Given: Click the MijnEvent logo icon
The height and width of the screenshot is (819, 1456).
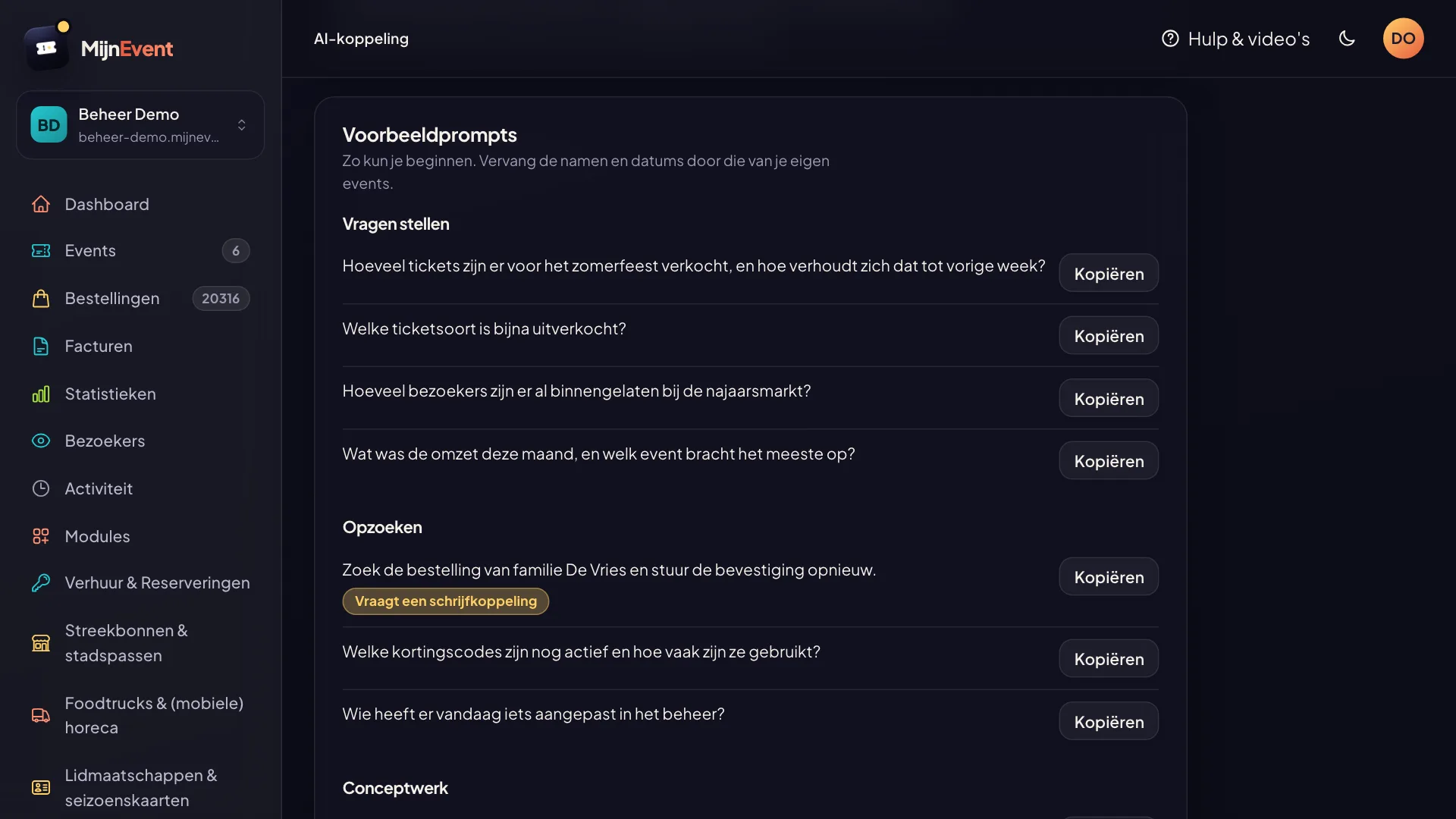Looking at the screenshot, I should [x=47, y=47].
